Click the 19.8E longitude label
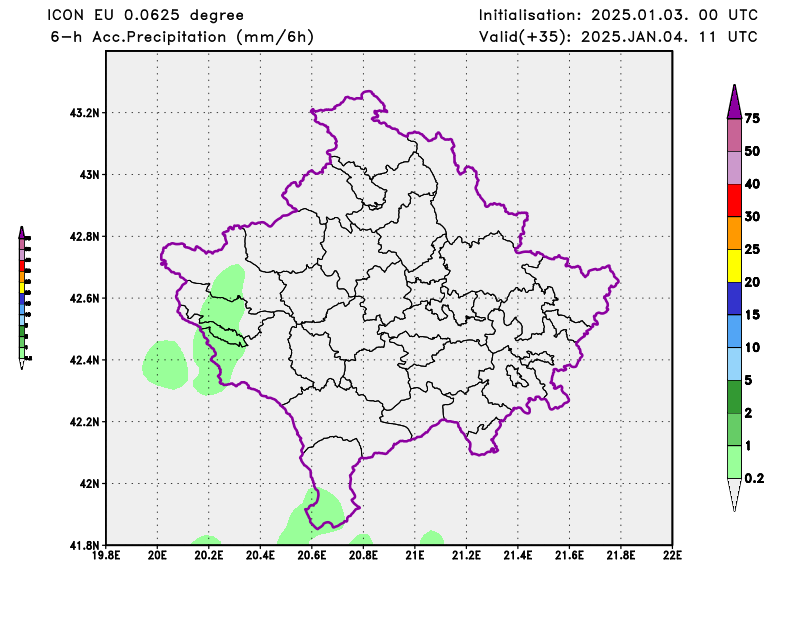The image size is (800, 618). click(x=106, y=555)
